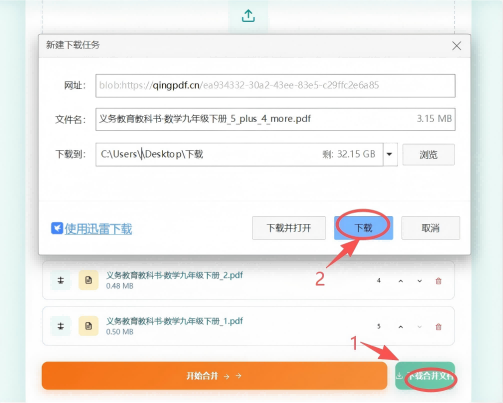Click the 网址 URL input field
This screenshot has width=503, height=403.
coord(275,86)
